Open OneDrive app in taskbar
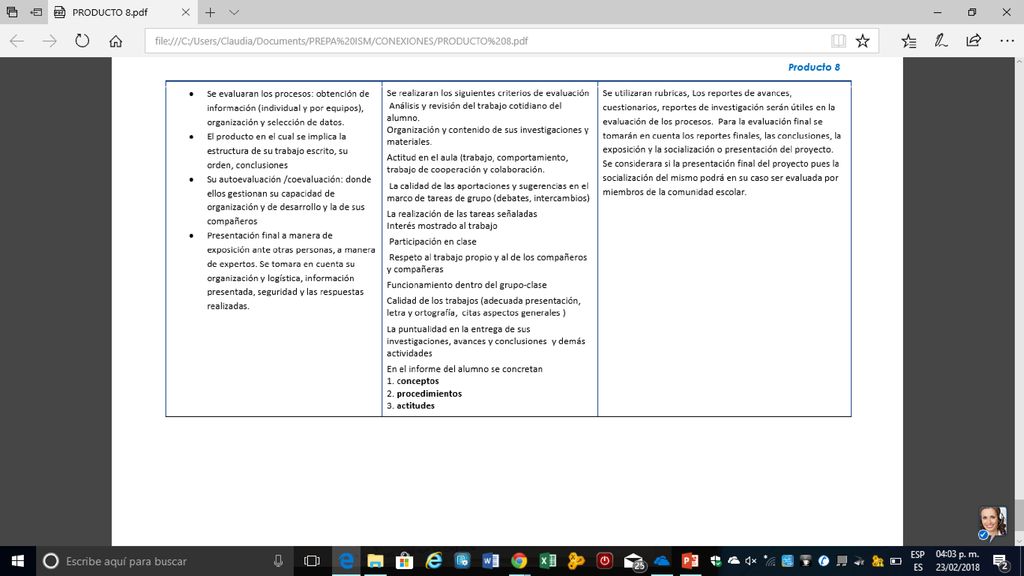Screen dimensions: 1024x576 tap(662, 561)
